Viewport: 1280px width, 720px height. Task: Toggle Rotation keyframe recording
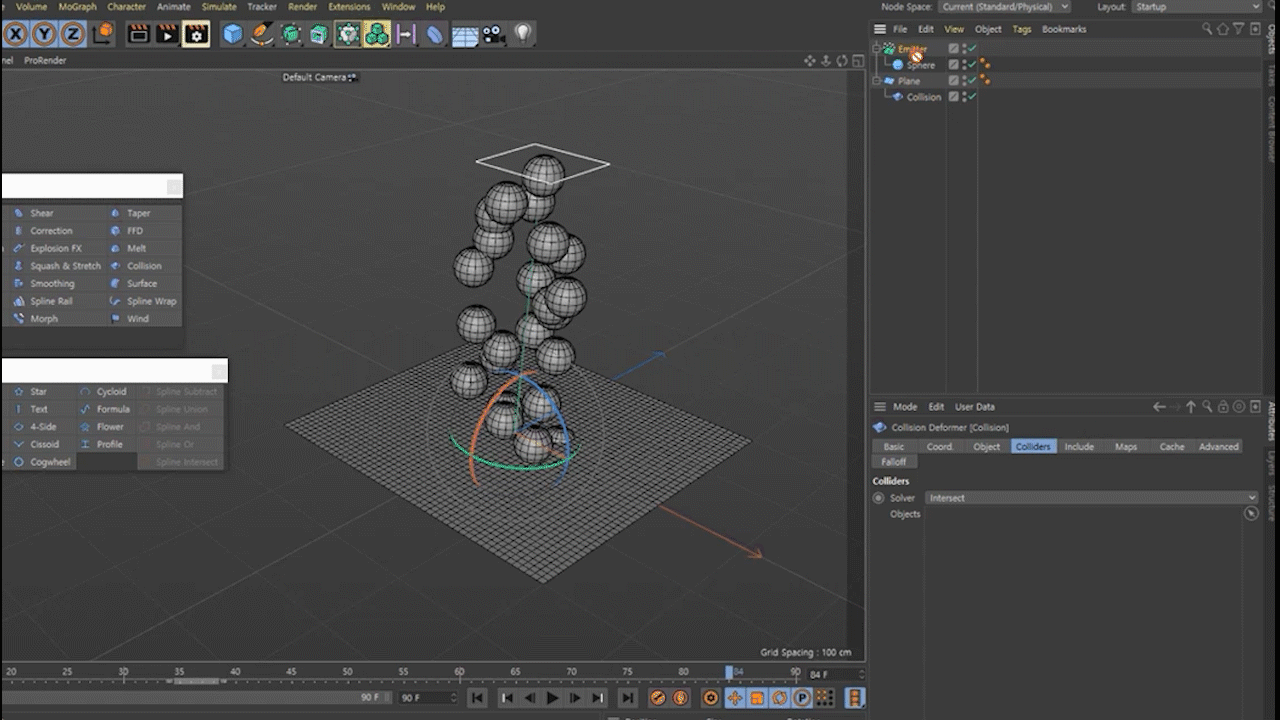click(x=779, y=698)
